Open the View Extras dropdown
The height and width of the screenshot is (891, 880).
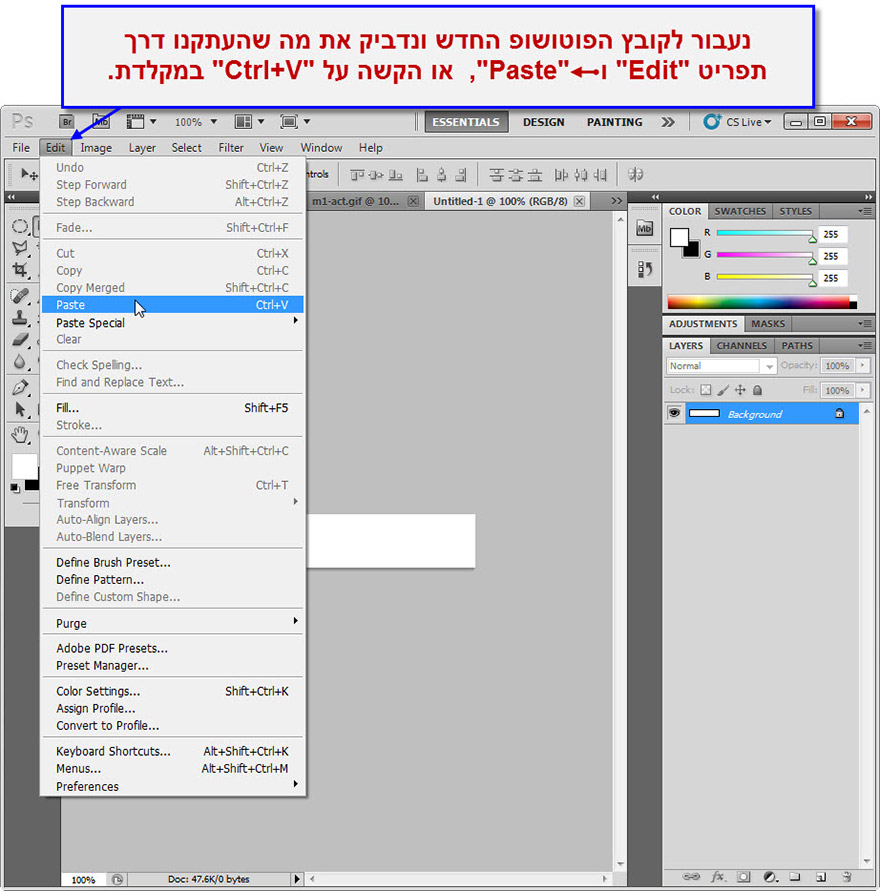[x=141, y=122]
